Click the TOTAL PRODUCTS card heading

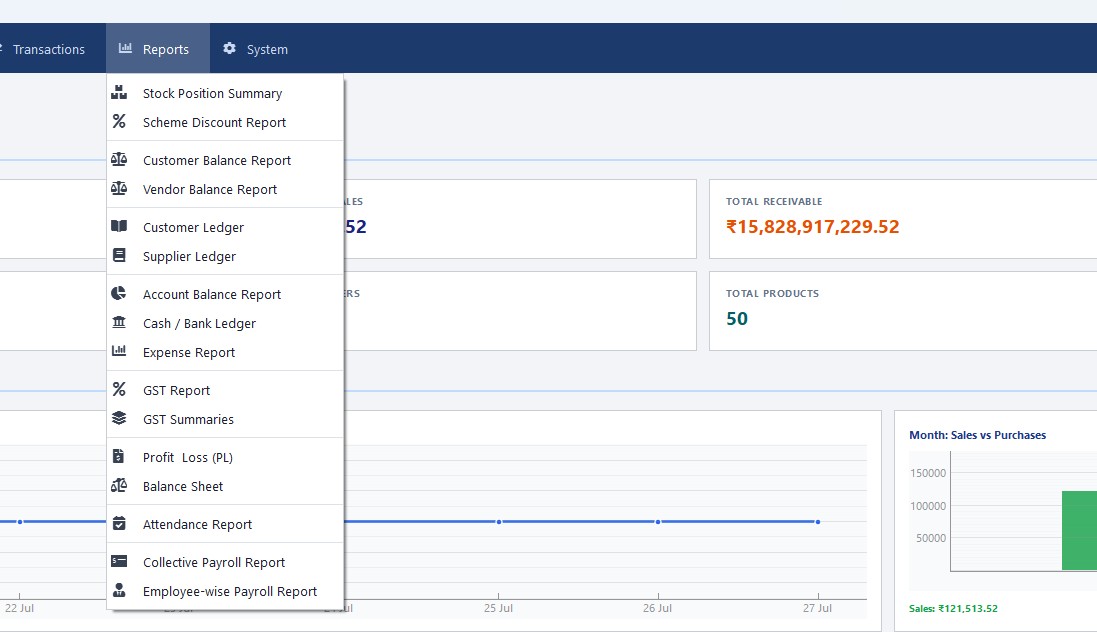click(772, 293)
